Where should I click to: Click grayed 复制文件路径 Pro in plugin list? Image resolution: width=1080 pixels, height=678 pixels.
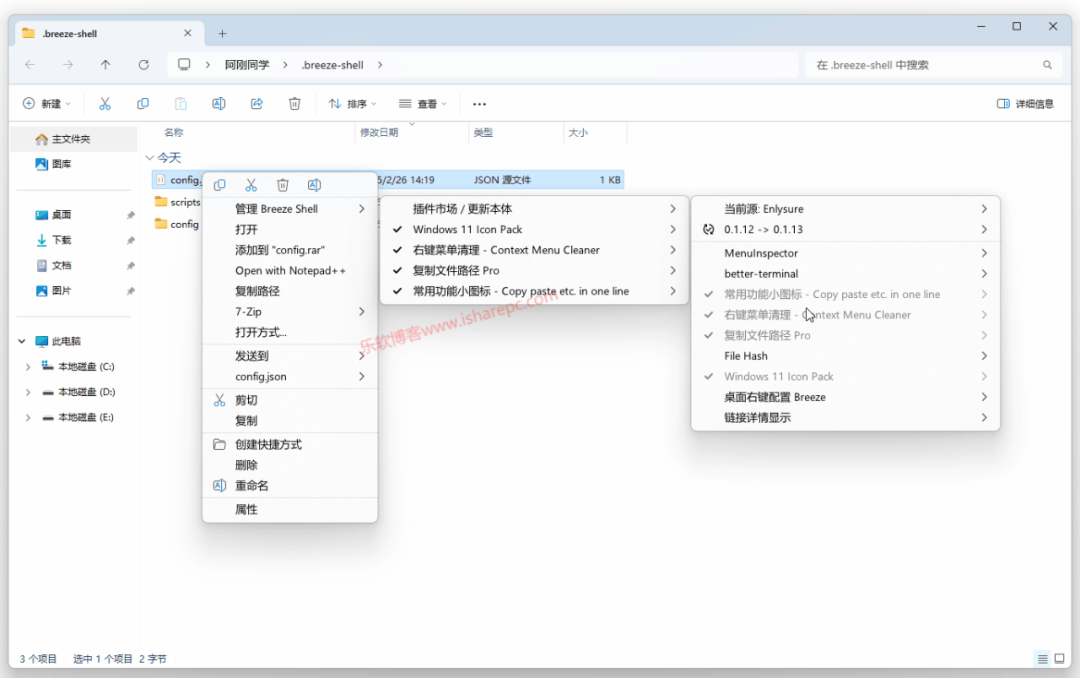click(x=845, y=336)
